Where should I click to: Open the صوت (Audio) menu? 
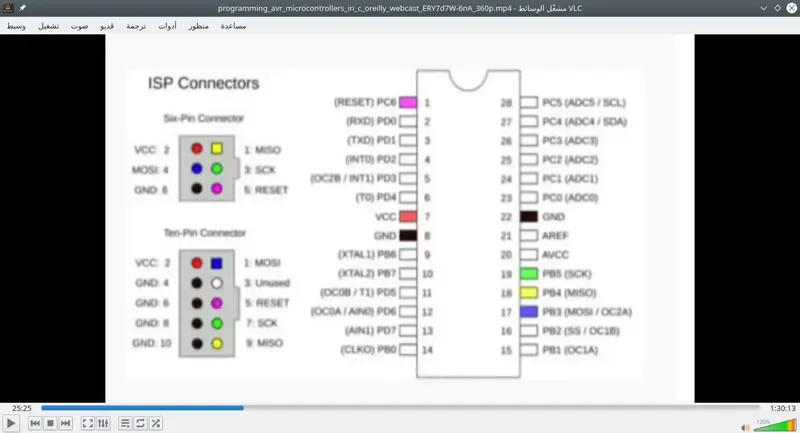click(79, 25)
